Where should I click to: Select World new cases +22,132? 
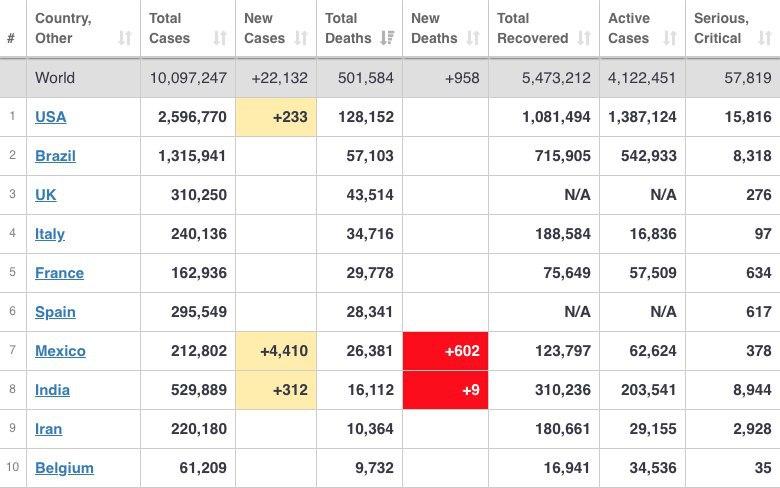pyautogui.click(x=279, y=78)
